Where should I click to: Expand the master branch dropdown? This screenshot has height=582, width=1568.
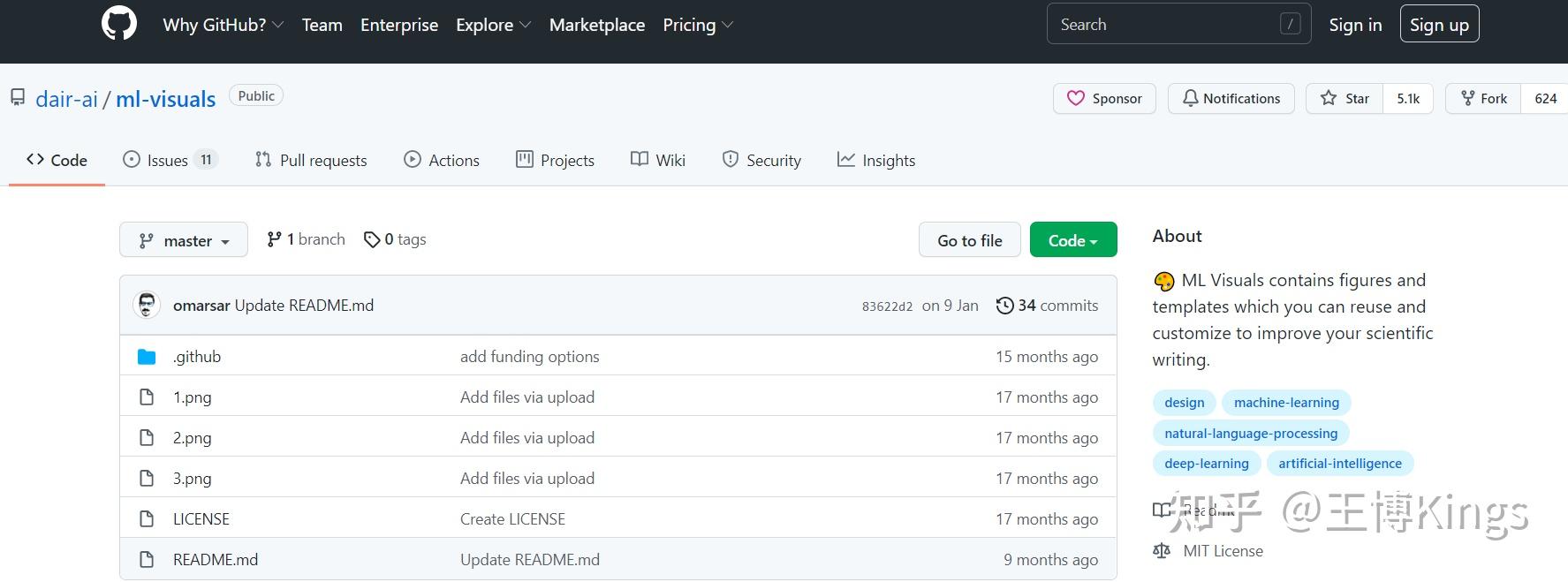[184, 240]
